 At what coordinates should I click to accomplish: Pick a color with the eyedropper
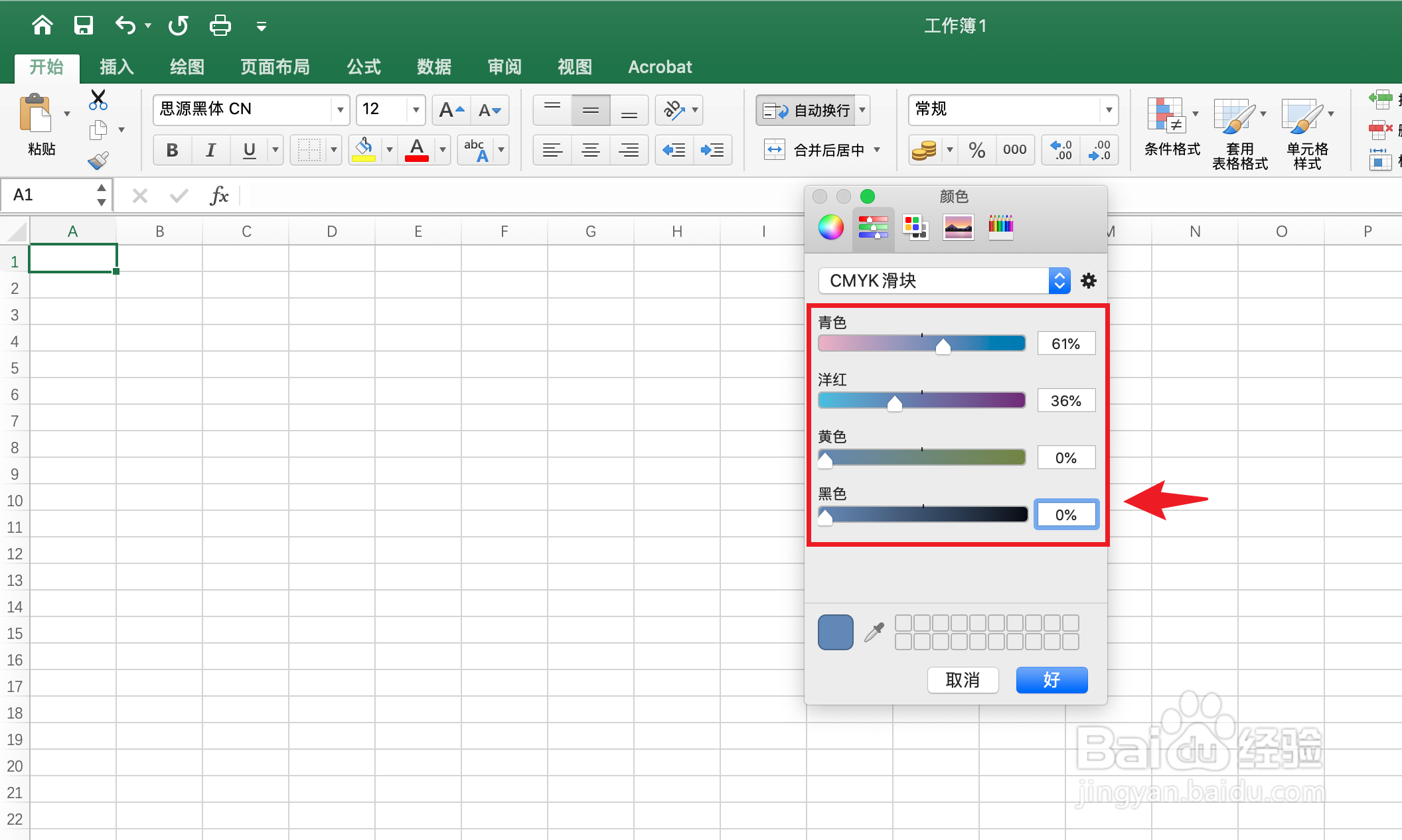(x=874, y=632)
